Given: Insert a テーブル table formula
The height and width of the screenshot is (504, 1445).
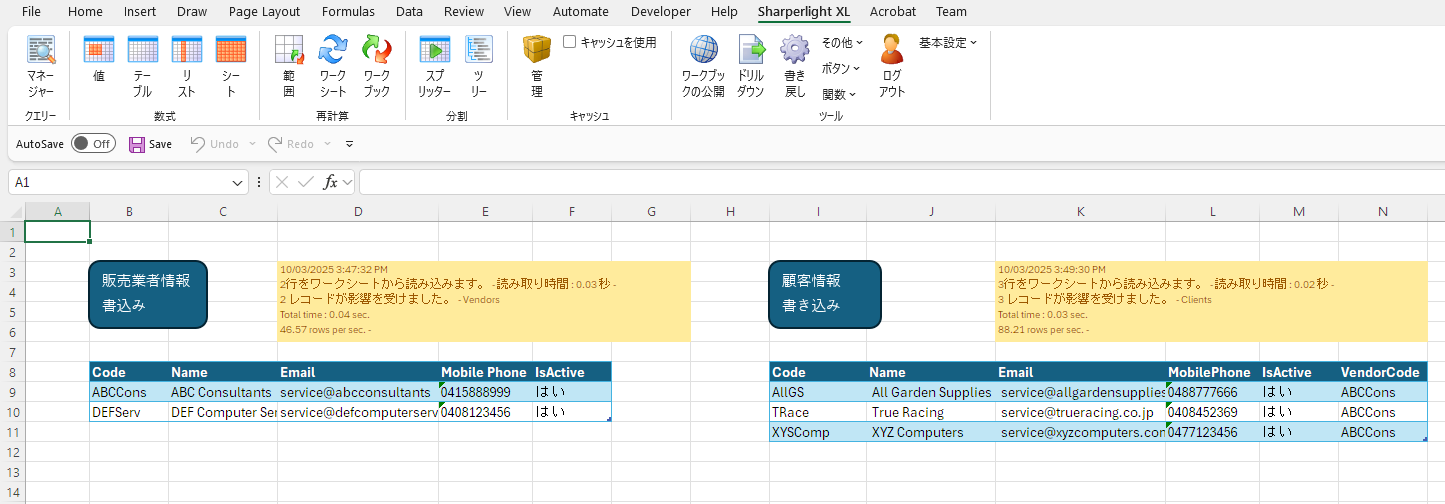Looking at the screenshot, I should [143, 67].
